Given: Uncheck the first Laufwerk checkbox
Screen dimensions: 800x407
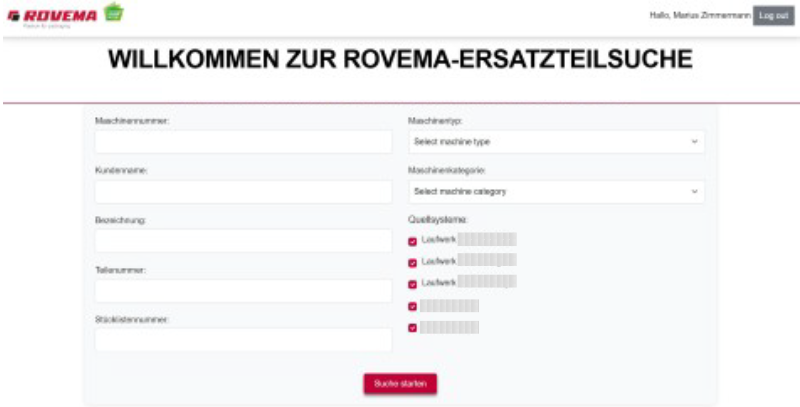Looking at the screenshot, I should [x=412, y=241].
